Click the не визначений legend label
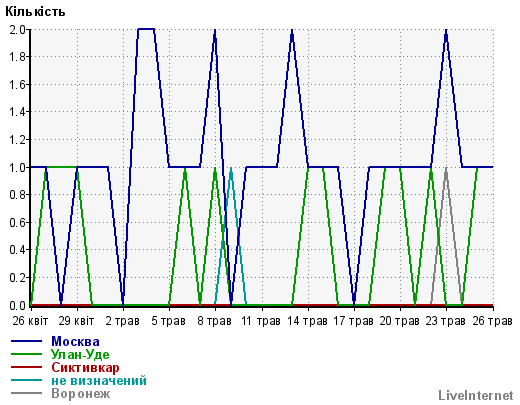This screenshot has width=520, height=405. coord(99,380)
